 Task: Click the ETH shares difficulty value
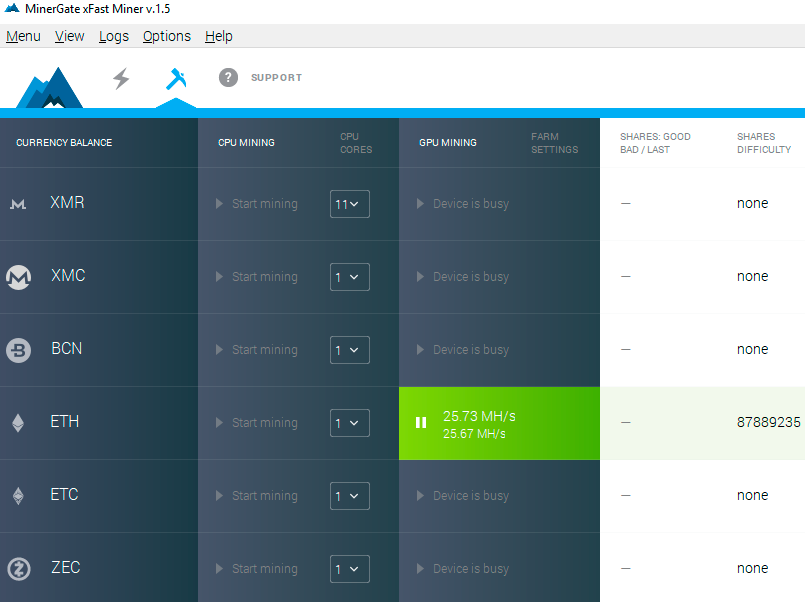[x=766, y=422]
